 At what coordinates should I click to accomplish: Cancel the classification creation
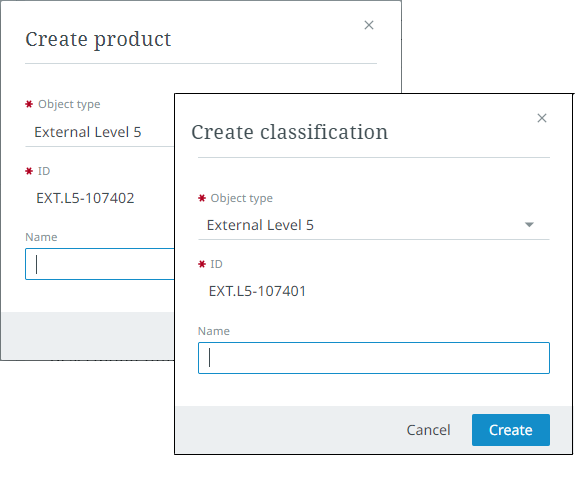[428, 430]
